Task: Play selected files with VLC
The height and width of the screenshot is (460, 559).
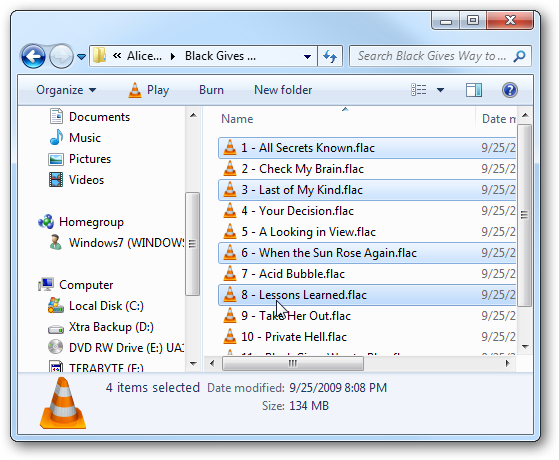Action: pyautogui.click(x=149, y=90)
